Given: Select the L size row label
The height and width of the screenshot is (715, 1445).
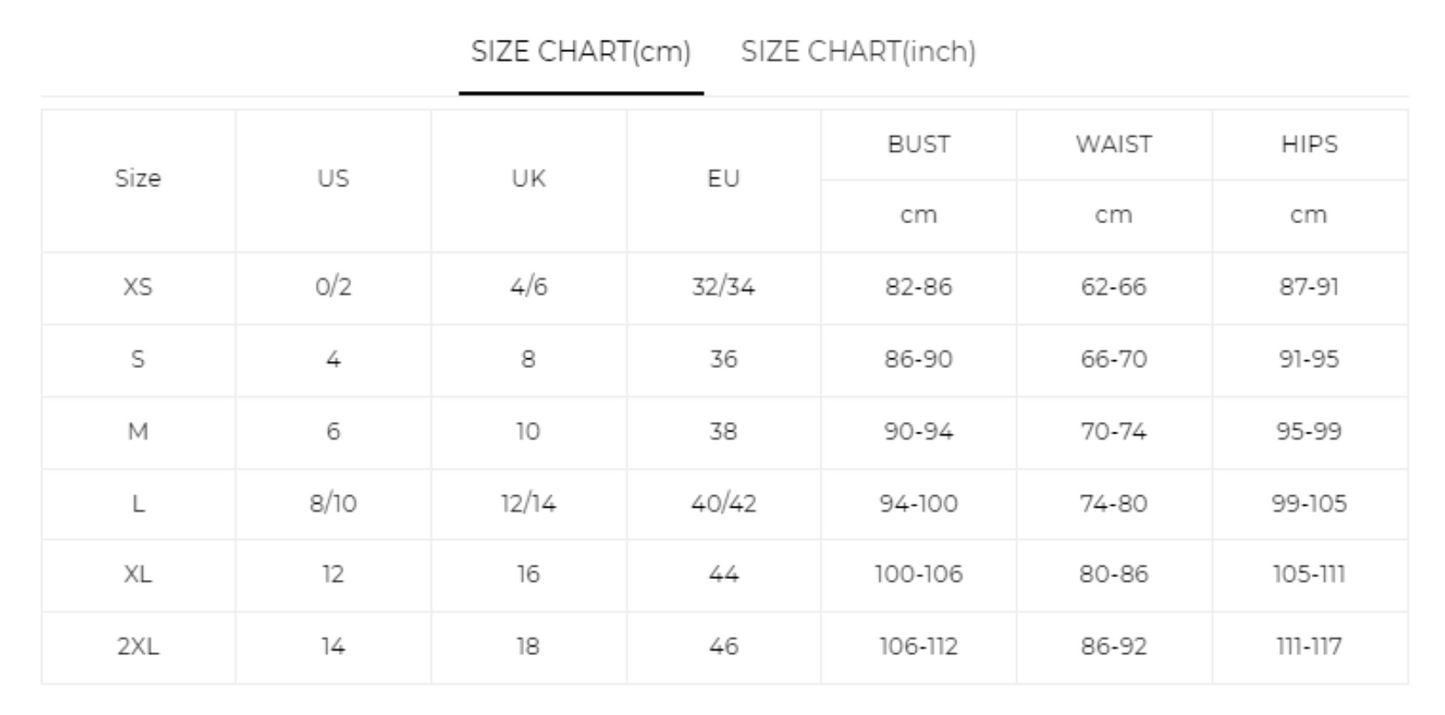Looking at the screenshot, I should click(x=138, y=504).
